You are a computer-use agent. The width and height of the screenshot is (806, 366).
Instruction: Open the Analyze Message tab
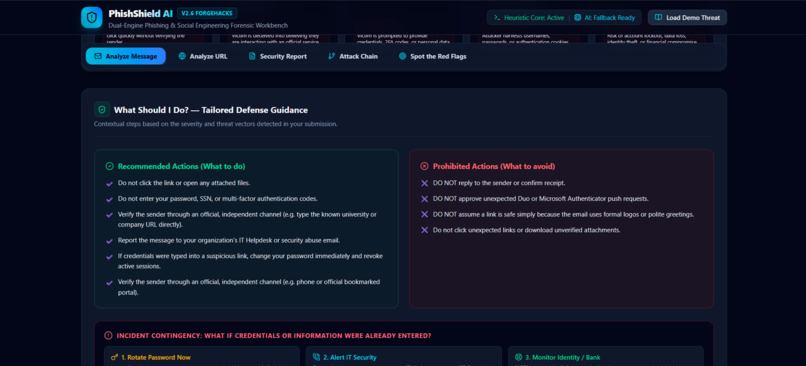[126, 56]
